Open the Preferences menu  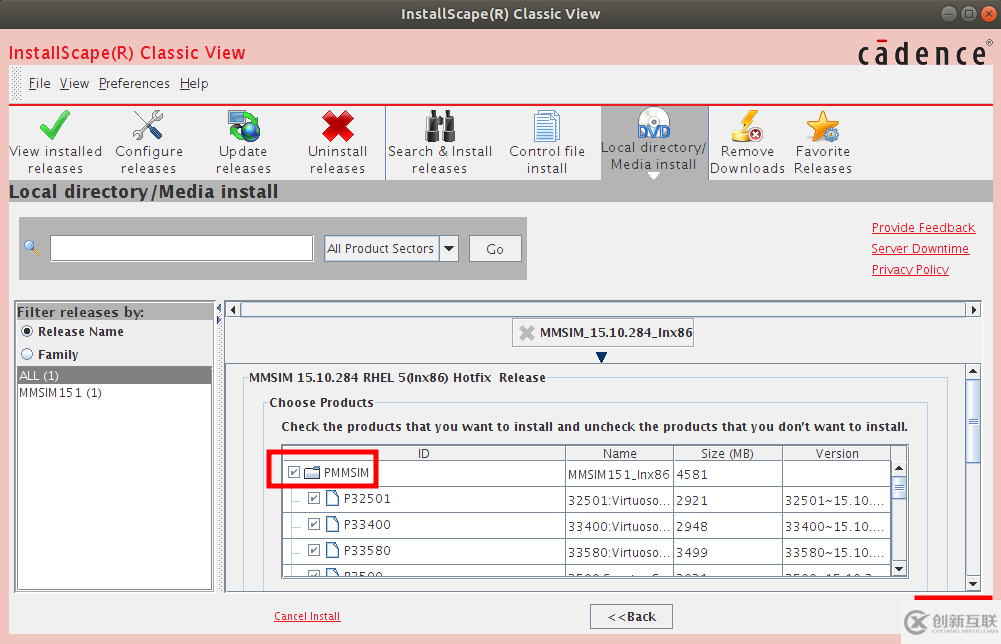(133, 83)
